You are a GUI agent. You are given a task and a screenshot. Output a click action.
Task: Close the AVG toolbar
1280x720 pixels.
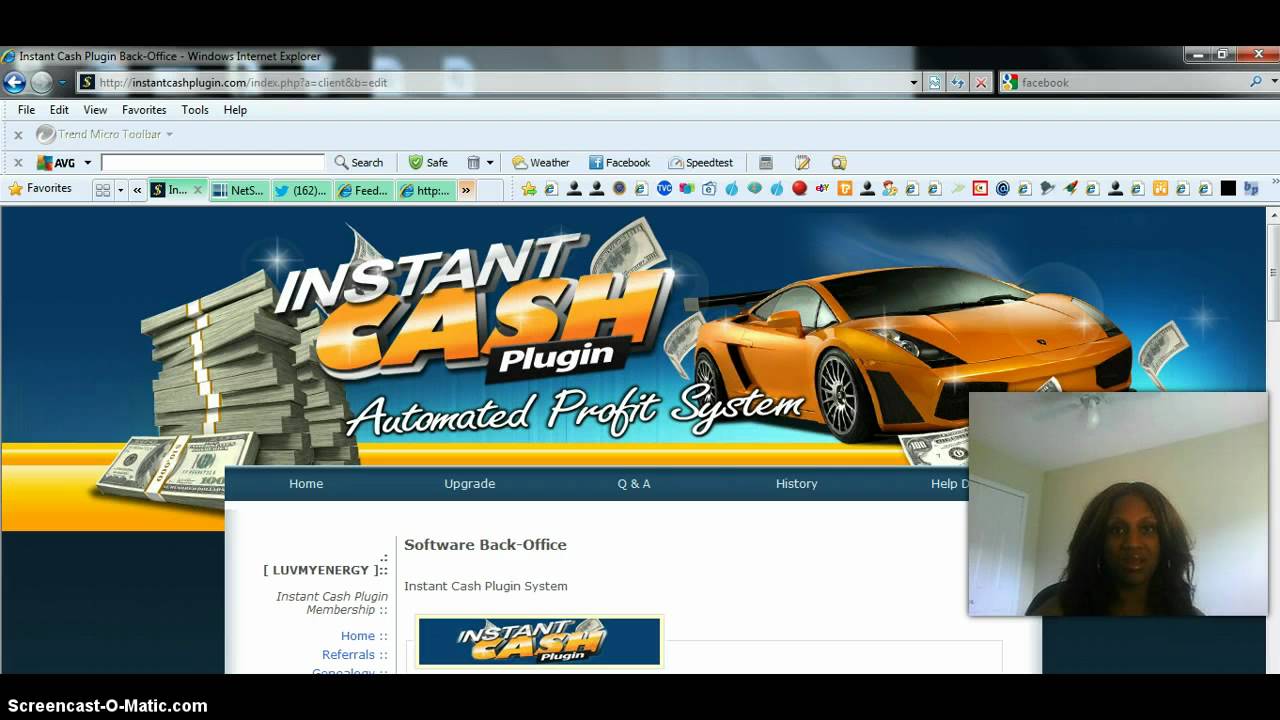pos(18,163)
